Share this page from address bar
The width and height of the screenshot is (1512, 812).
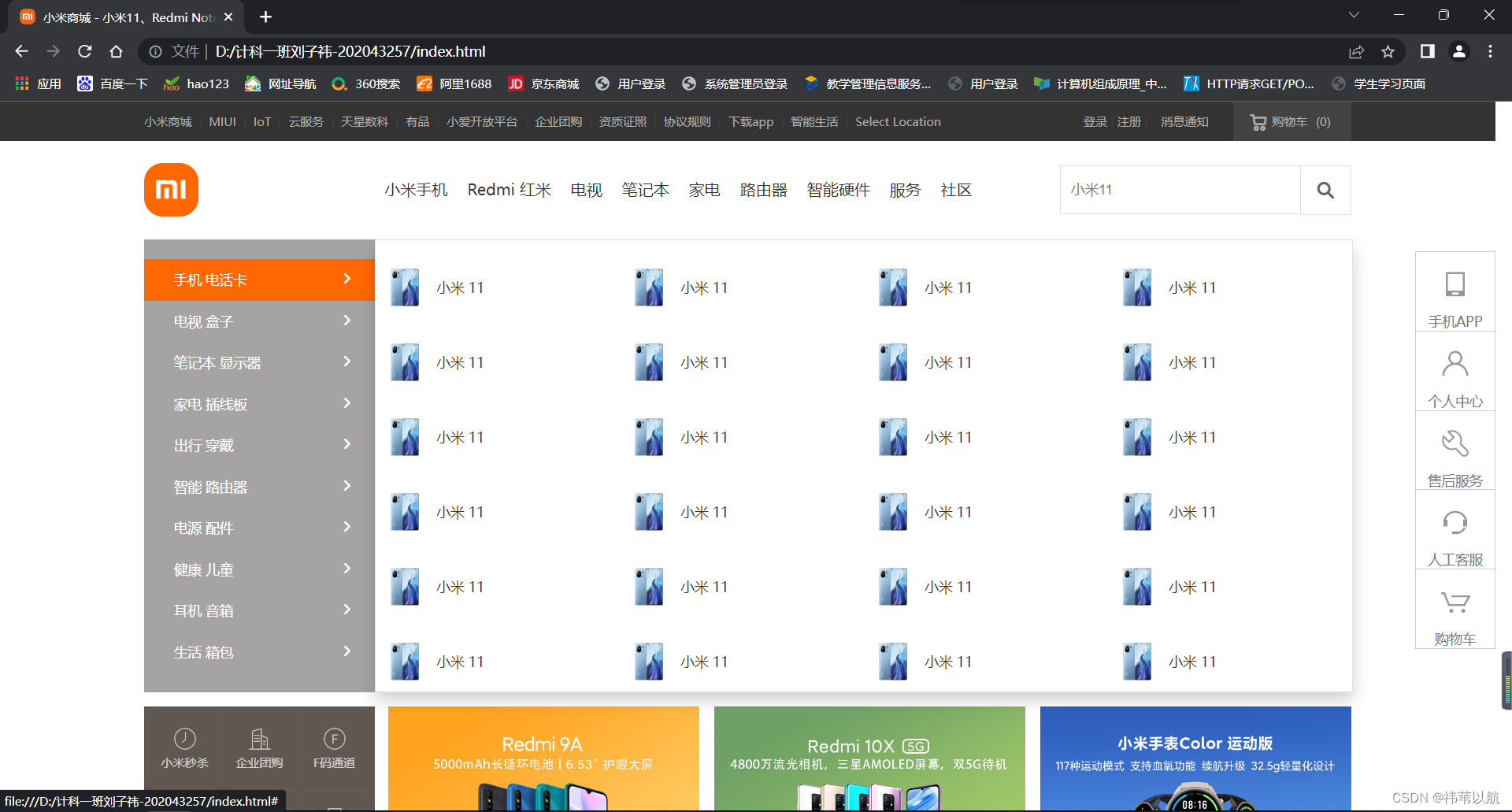(1356, 51)
